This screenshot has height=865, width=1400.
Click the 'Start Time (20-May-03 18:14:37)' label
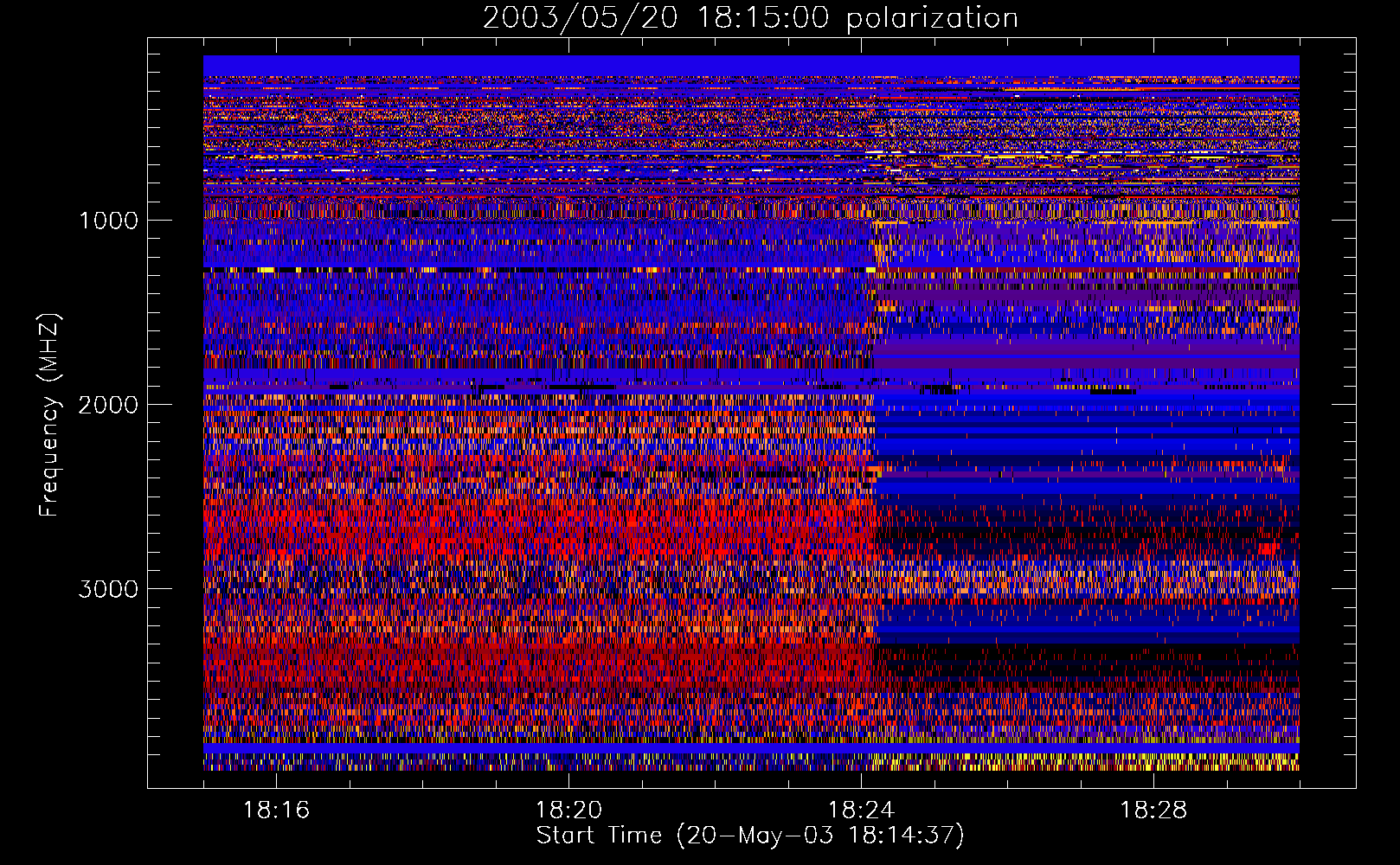point(750,836)
